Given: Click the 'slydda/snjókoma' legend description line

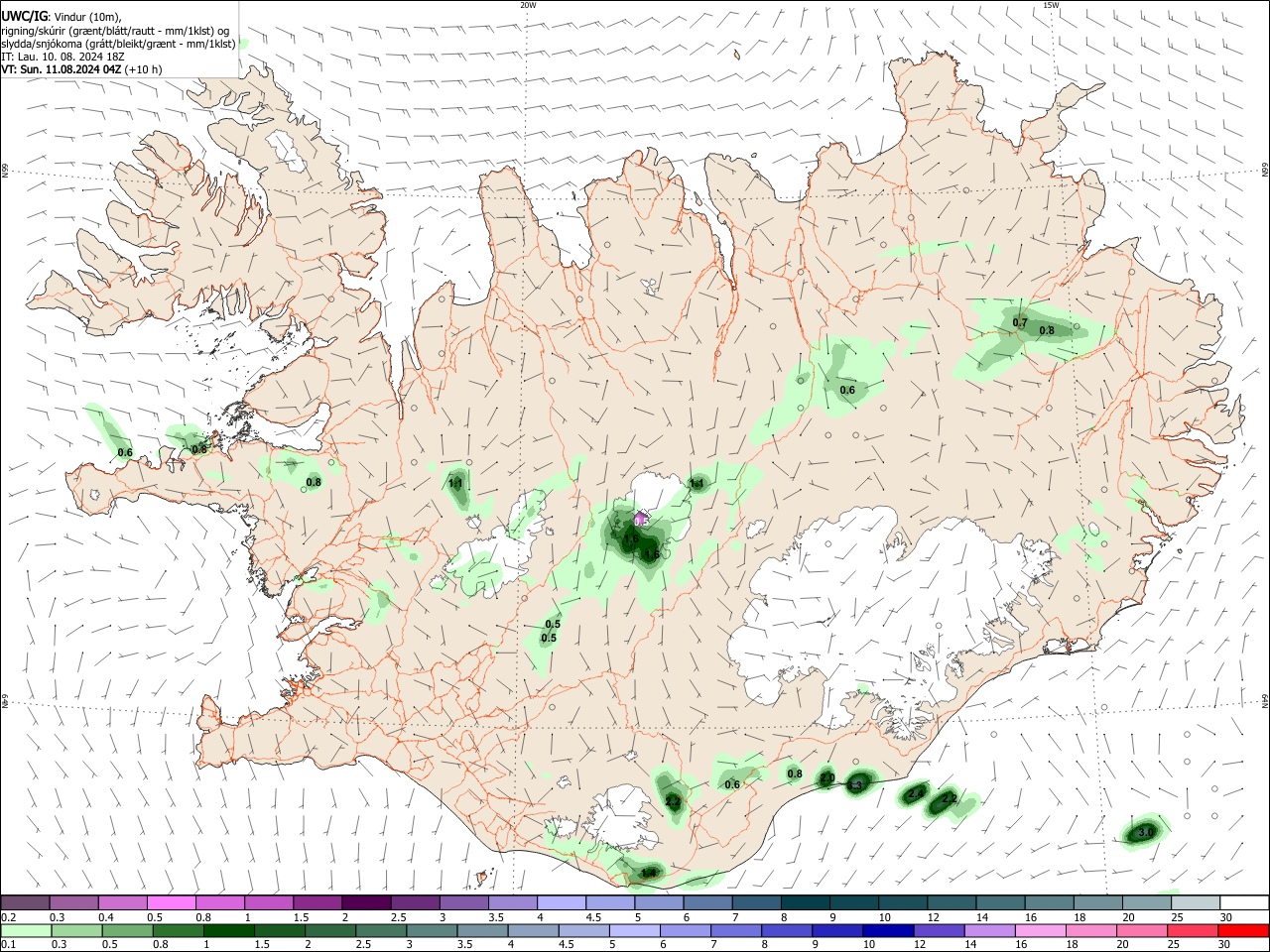Looking at the screenshot, I should [118, 44].
